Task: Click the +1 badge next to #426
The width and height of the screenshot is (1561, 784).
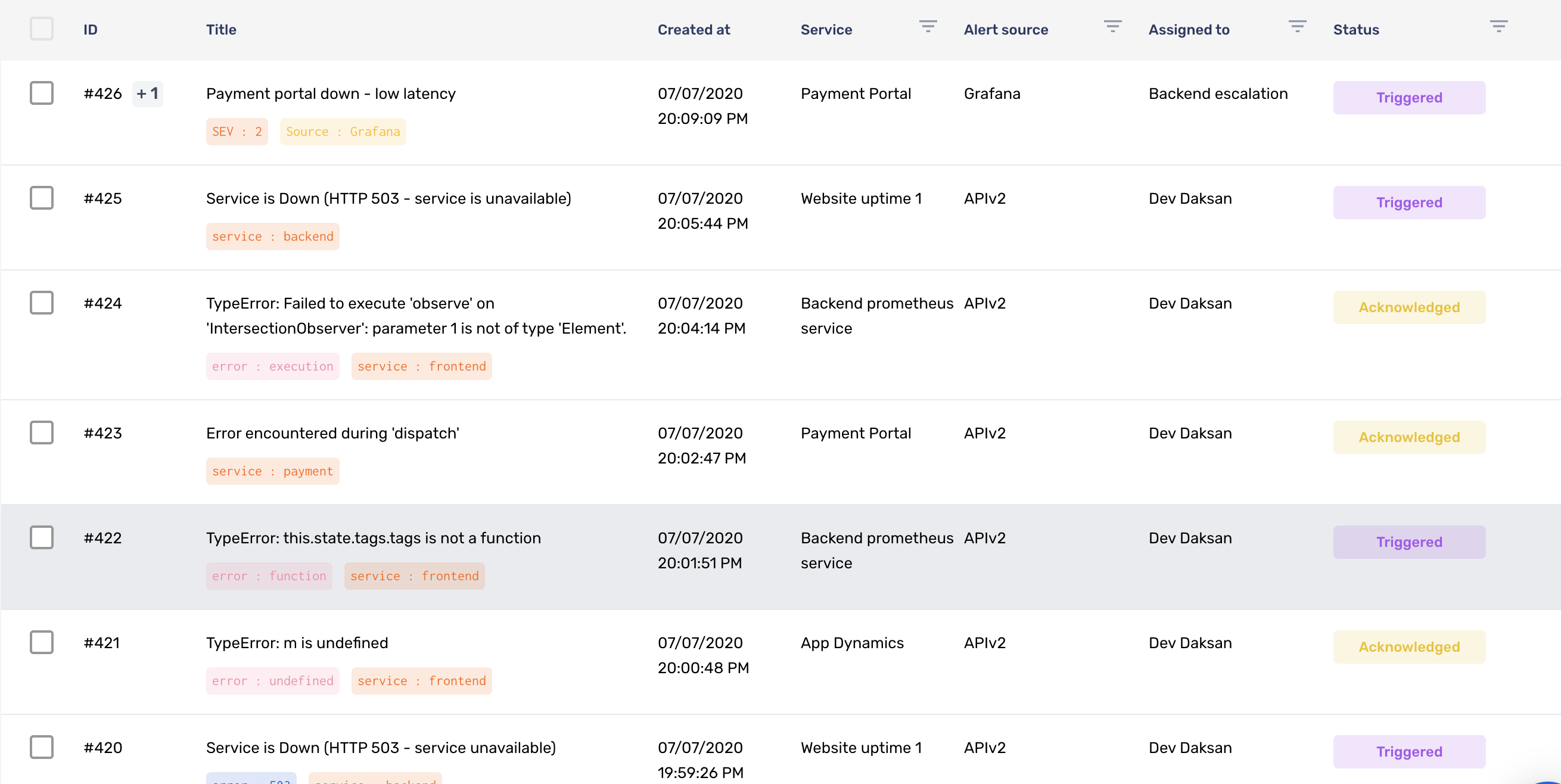Action: (147, 94)
